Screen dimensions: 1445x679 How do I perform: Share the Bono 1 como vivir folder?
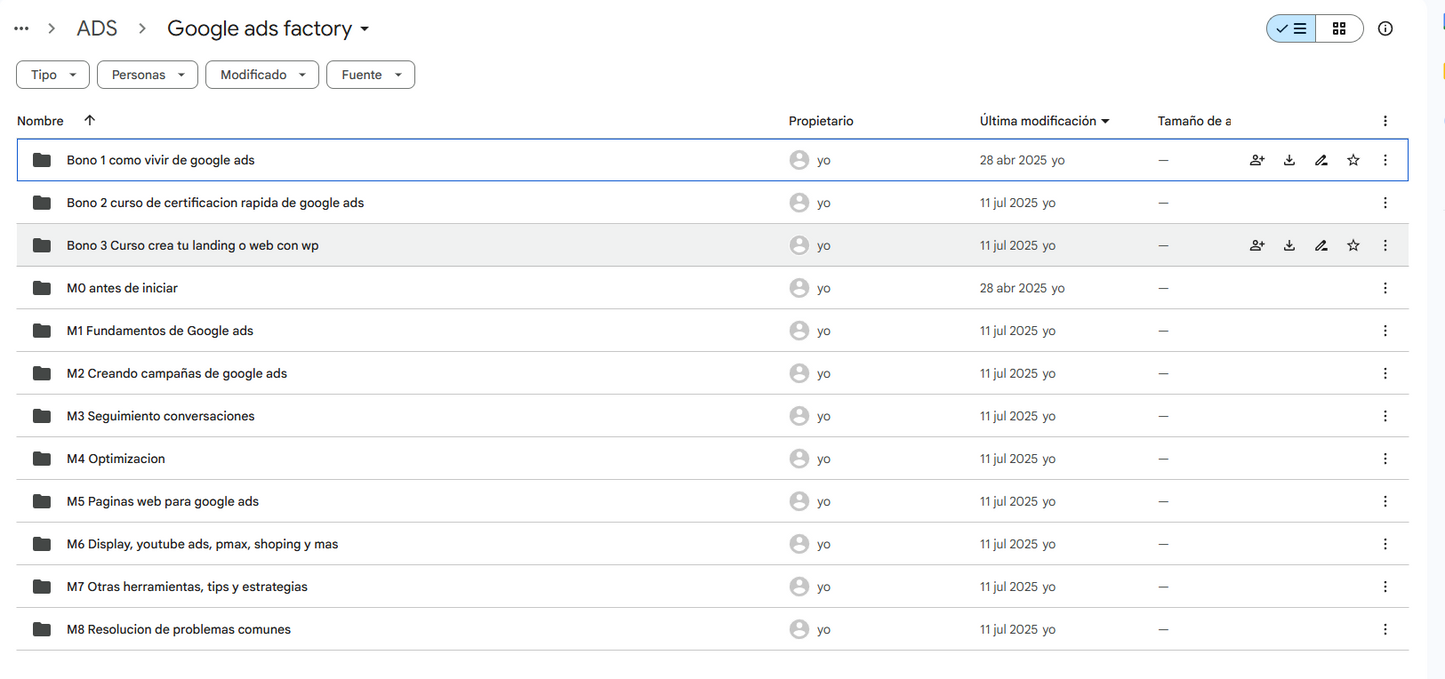(1257, 160)
